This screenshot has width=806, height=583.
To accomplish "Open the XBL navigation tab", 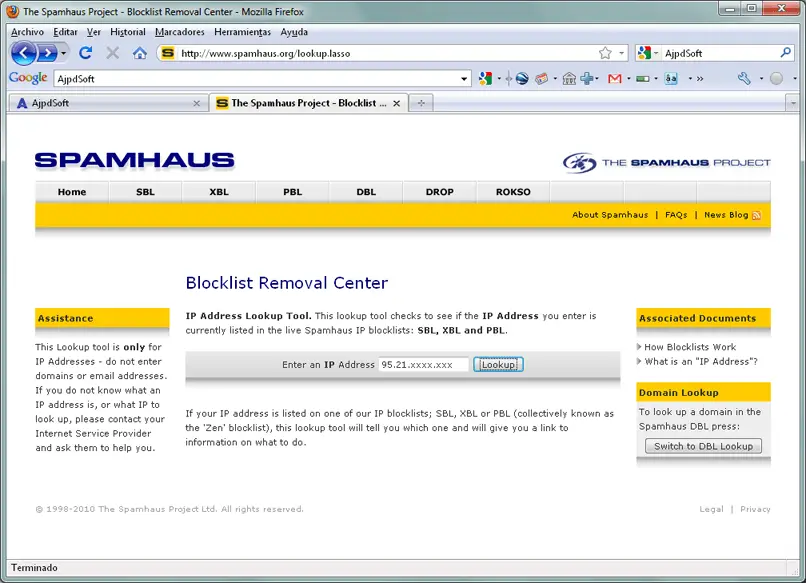I will [218, 192].
